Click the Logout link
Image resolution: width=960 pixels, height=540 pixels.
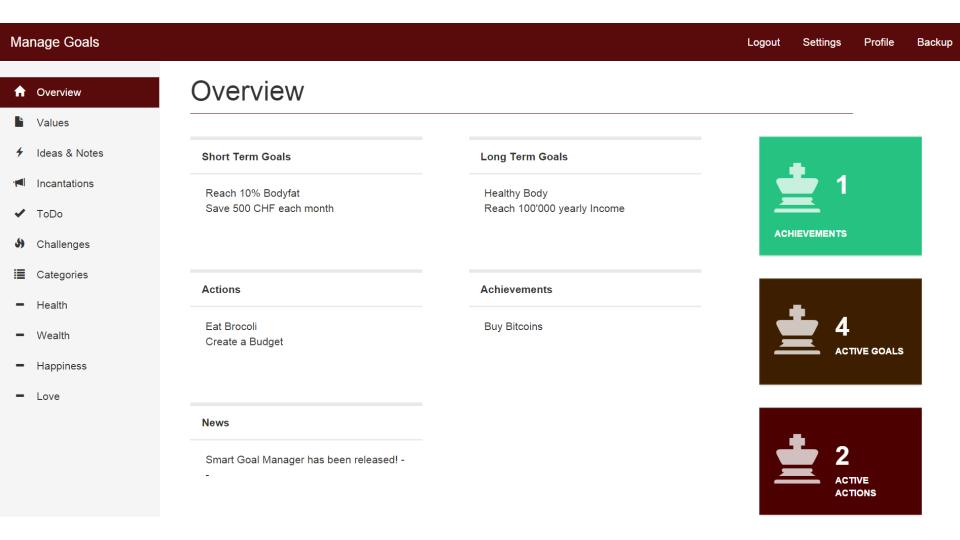coord(763,42)
